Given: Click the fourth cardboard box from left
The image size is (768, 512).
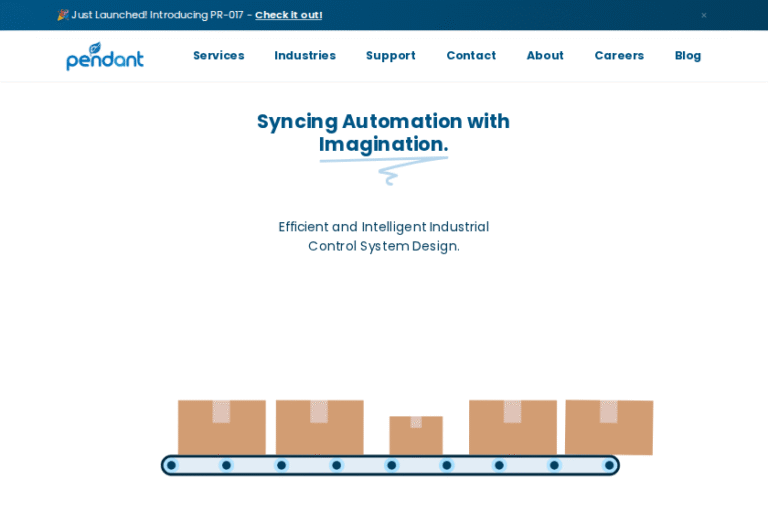Looking at the screenshot, I should pyautogui.click(x=512, y=427).
